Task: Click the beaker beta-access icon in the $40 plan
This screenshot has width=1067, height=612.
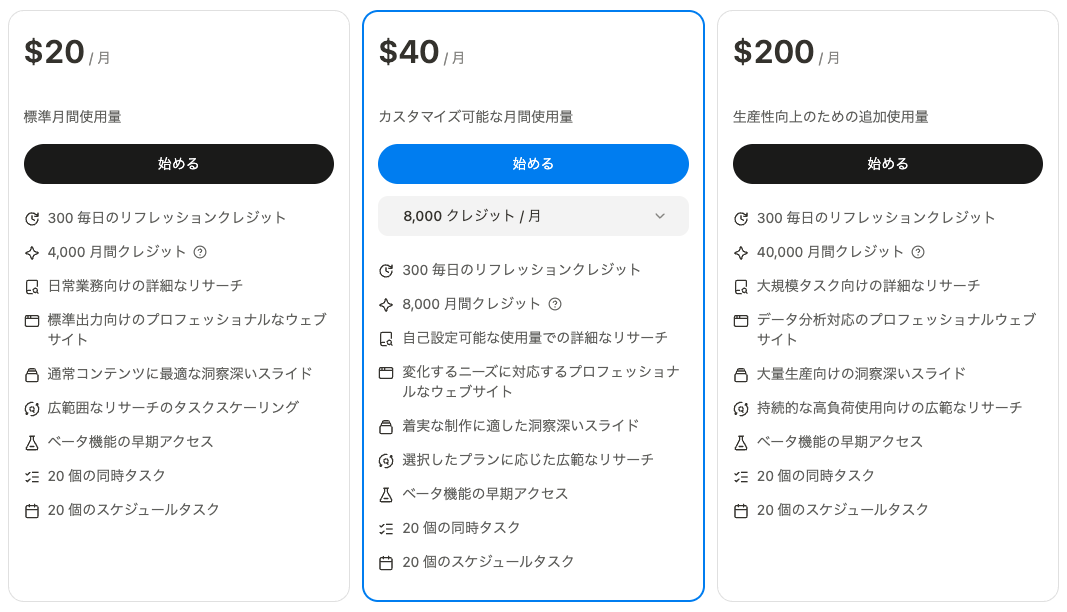Action: (x=386, y=494)
